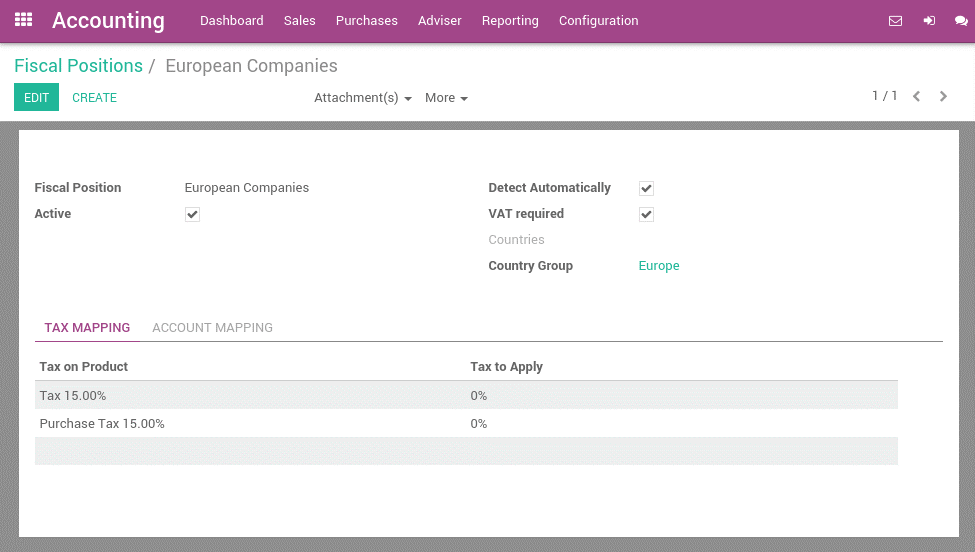Viewport: 975px width, 552px height.
Task: Open the Reporting menu
Action: tap(510, 21)
